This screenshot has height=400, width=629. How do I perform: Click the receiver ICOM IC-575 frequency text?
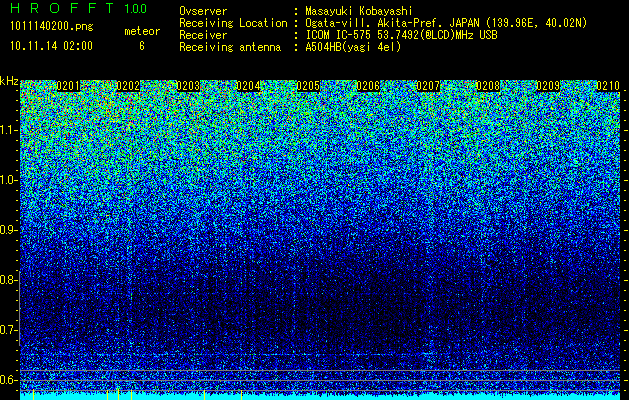click(x=401, y=35)
